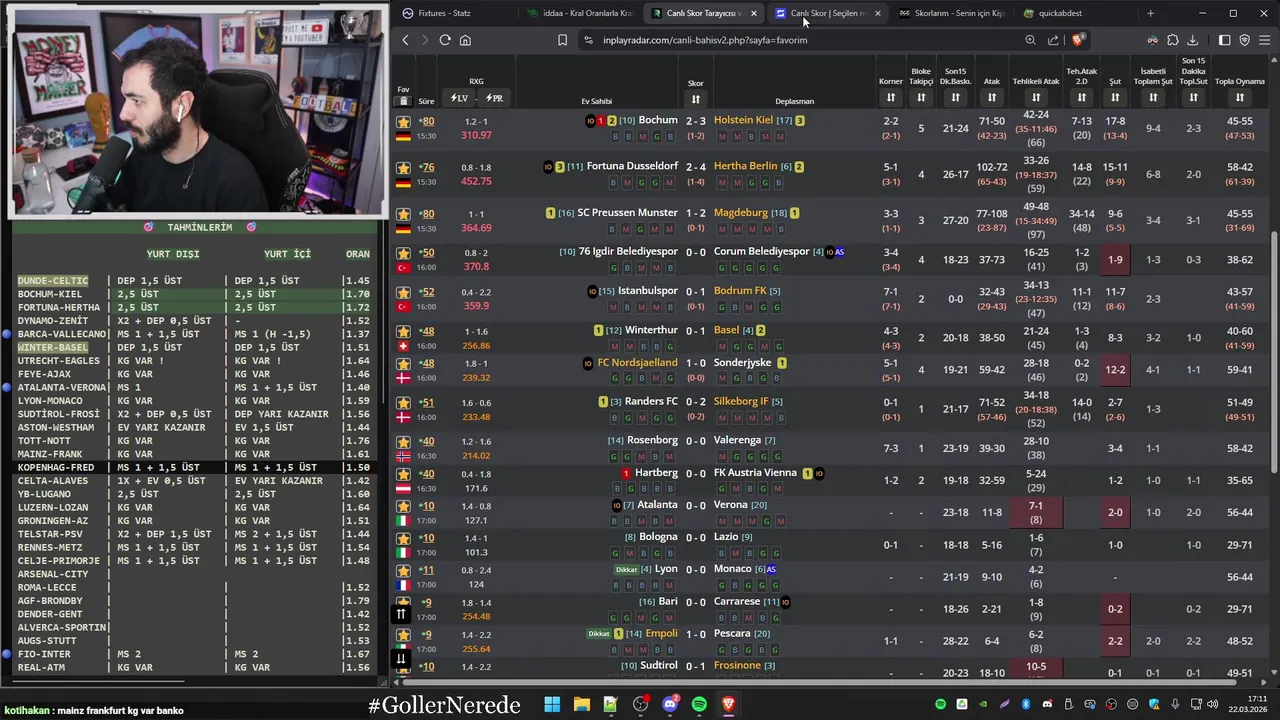Bookmark this page icon
The image size is (1280, 720).
click(562, 40)
